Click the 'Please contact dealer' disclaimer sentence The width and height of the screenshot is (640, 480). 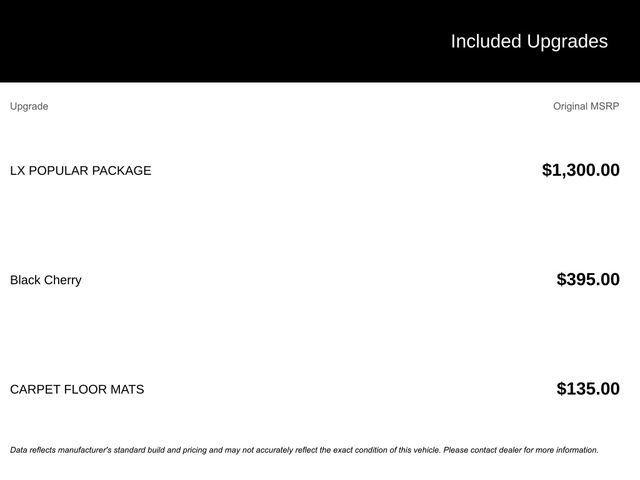(520, 450)
